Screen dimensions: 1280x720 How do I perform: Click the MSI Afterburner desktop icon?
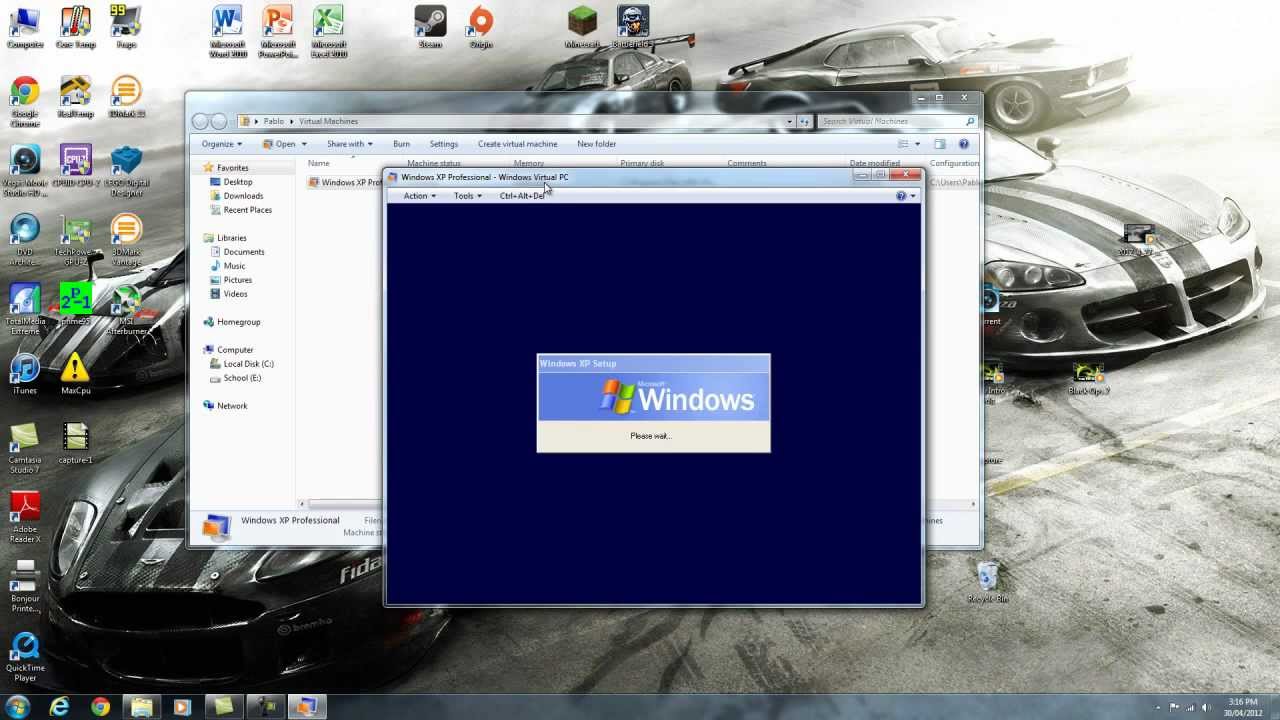126,311
